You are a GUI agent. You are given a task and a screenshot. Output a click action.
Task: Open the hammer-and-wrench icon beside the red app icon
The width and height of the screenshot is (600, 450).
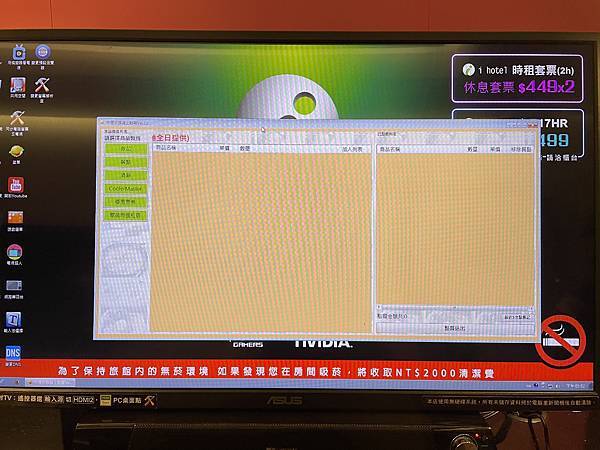[x=42, y=85]
